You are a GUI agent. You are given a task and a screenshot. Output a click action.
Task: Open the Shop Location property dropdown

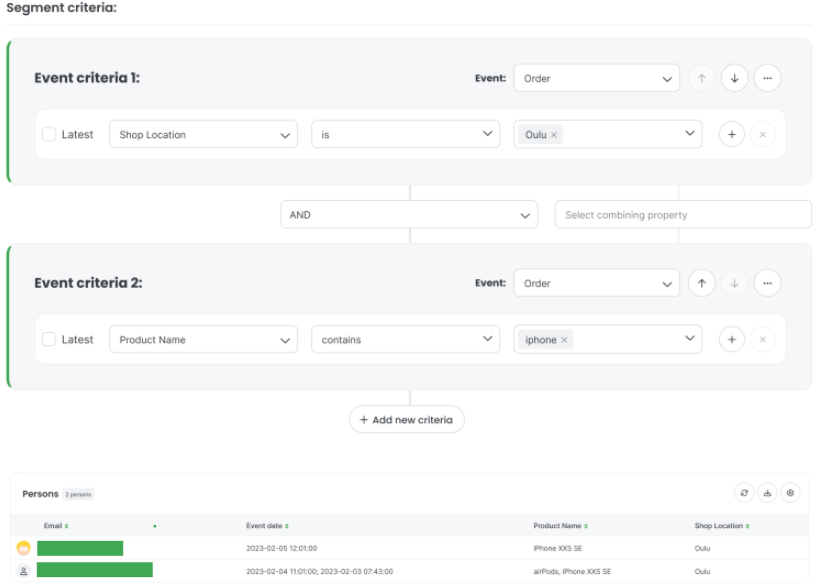coord(203,135)
